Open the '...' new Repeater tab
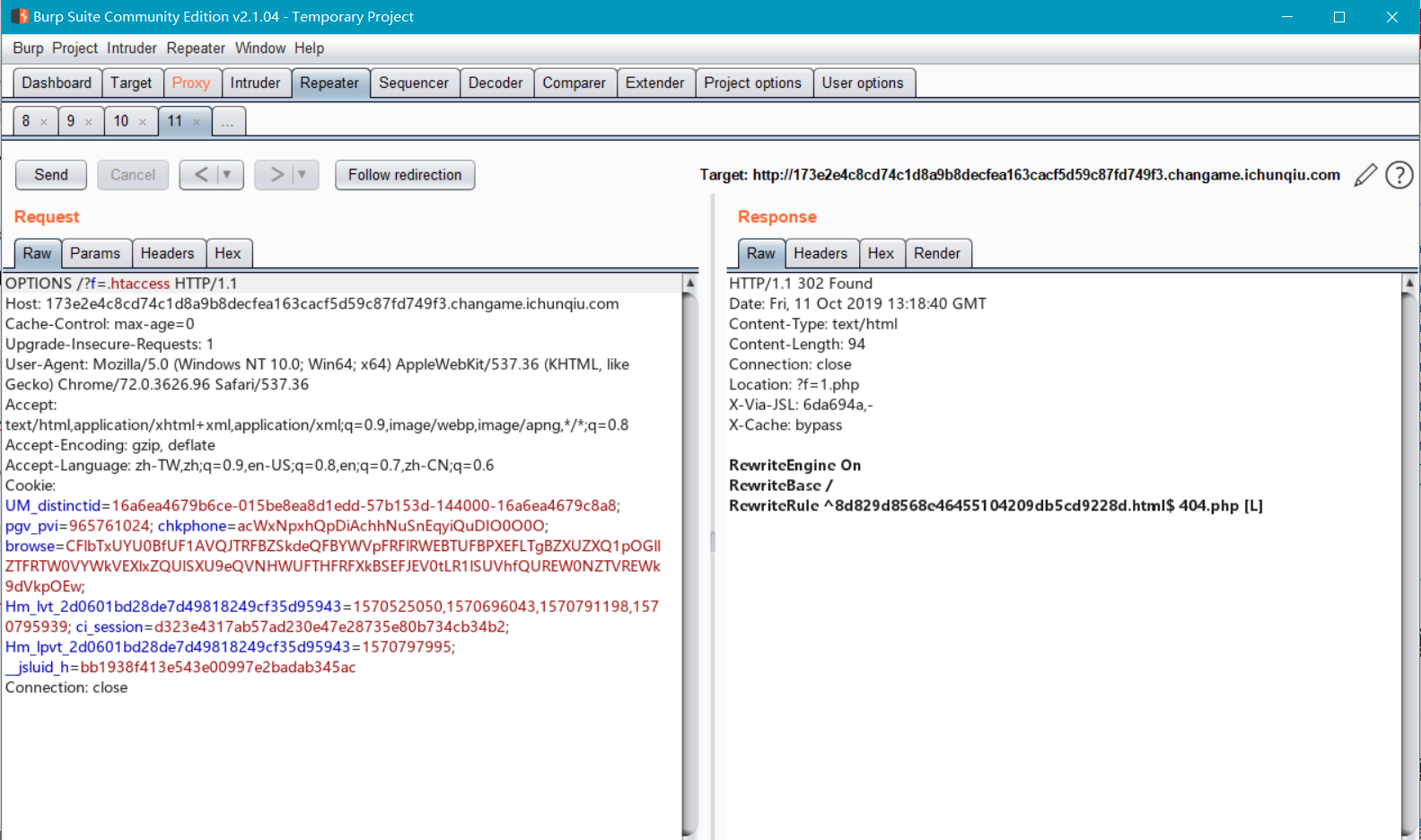Image resolution: width=1421 pixels, height=840 pixels. point(228,121)
